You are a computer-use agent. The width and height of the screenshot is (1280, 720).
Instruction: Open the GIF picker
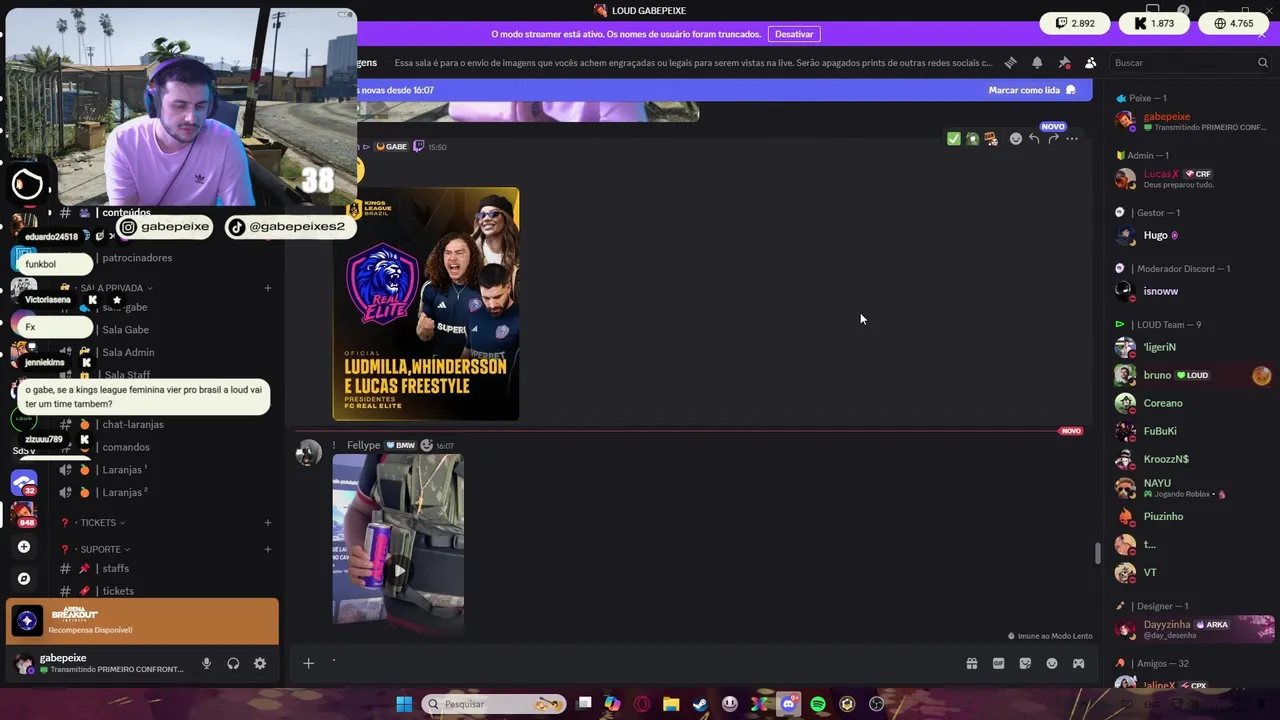[x=998, y=663]
